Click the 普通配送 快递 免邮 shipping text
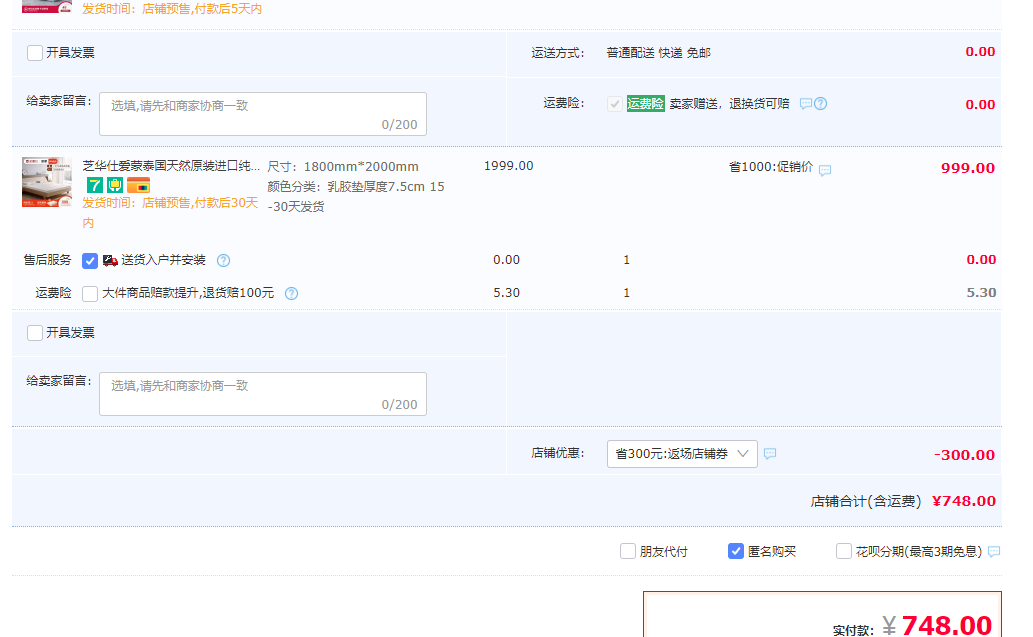 click(x=658, y=53)
